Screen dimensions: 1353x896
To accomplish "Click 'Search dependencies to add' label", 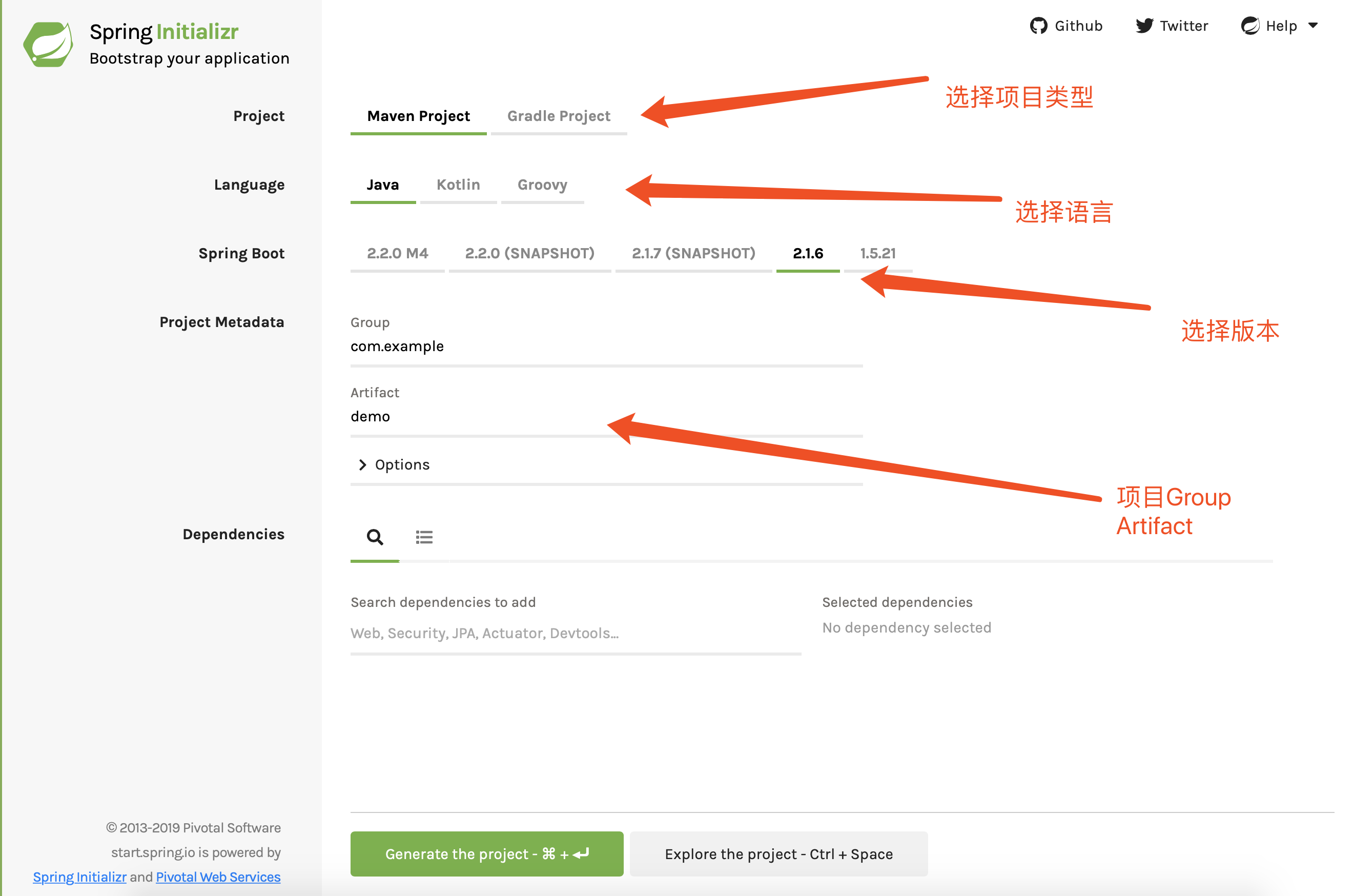I will [x=443, y=602].
